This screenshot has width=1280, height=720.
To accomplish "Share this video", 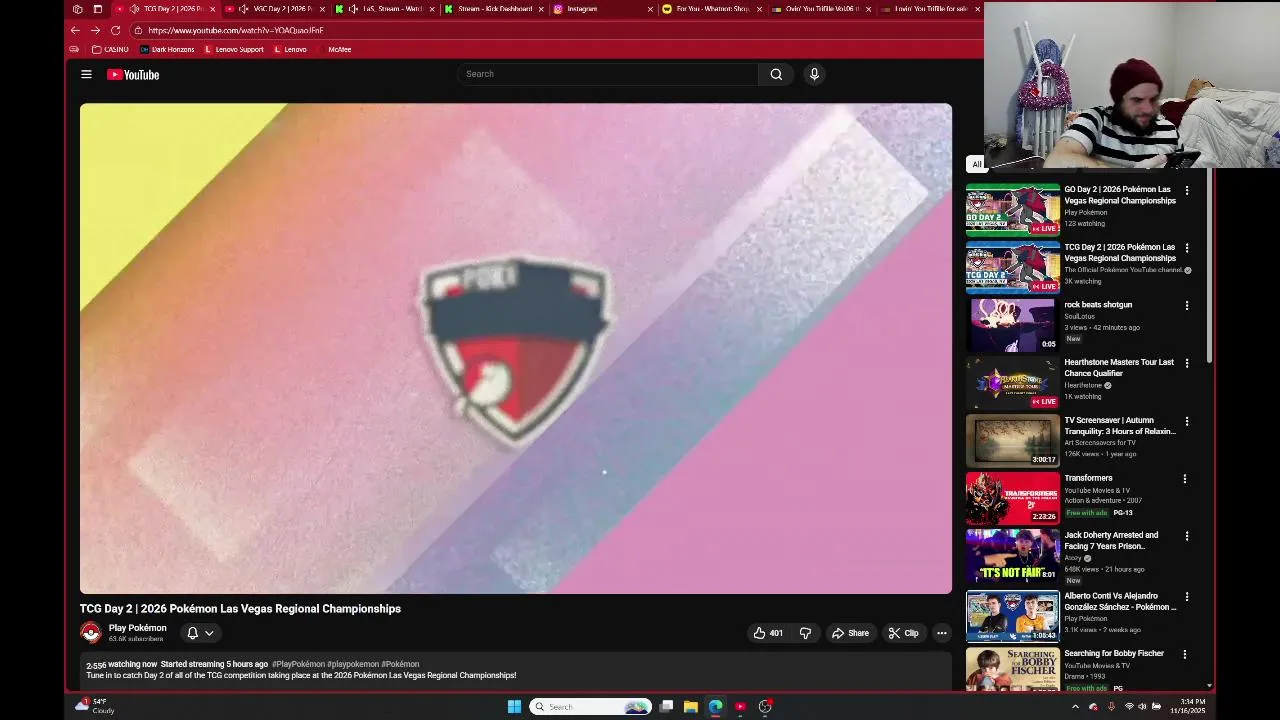I will click(x=850, y=633).
